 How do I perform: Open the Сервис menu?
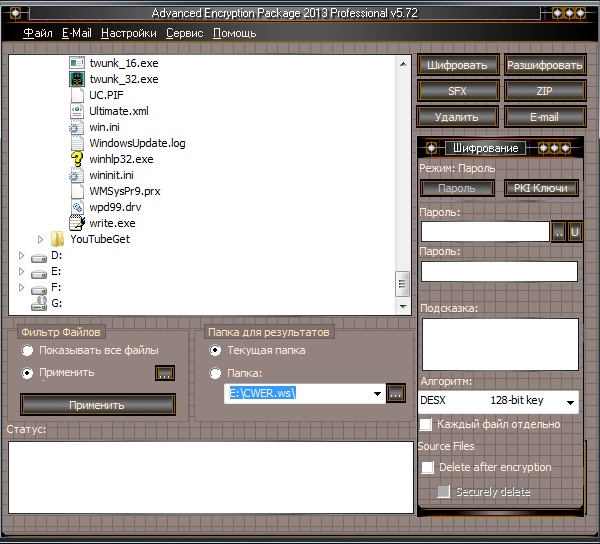(184, 33)
